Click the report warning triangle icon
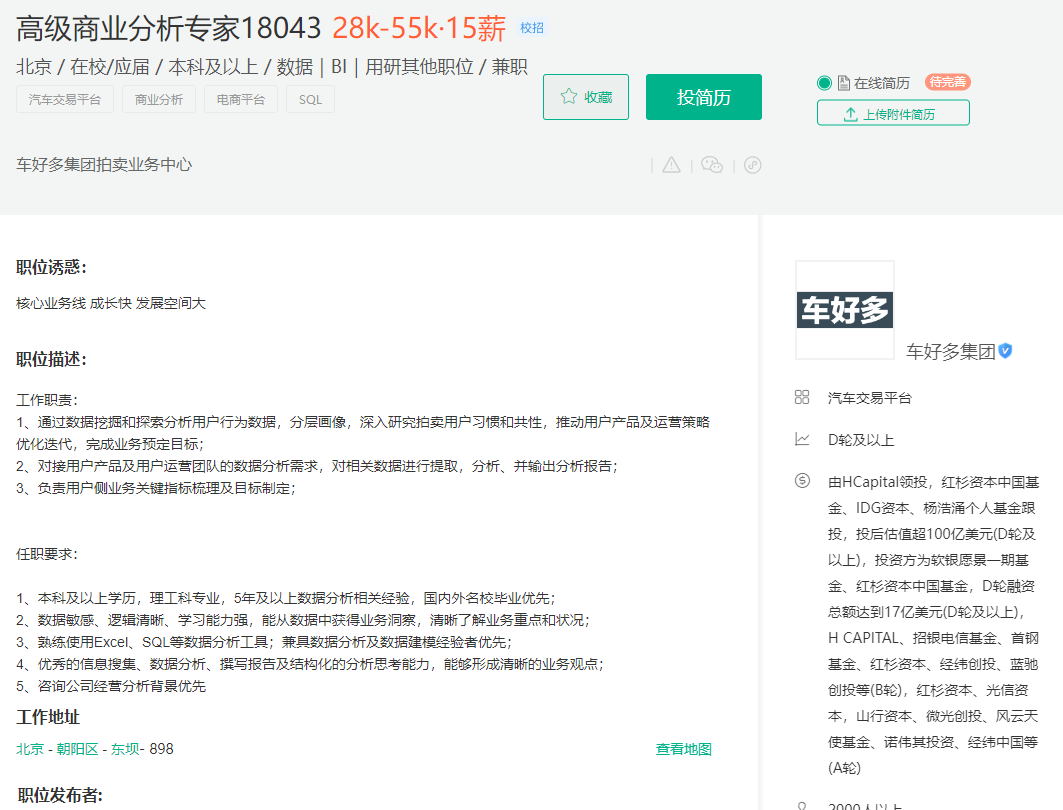Screen dimensions: 1063x810 (x=671, y=165)
